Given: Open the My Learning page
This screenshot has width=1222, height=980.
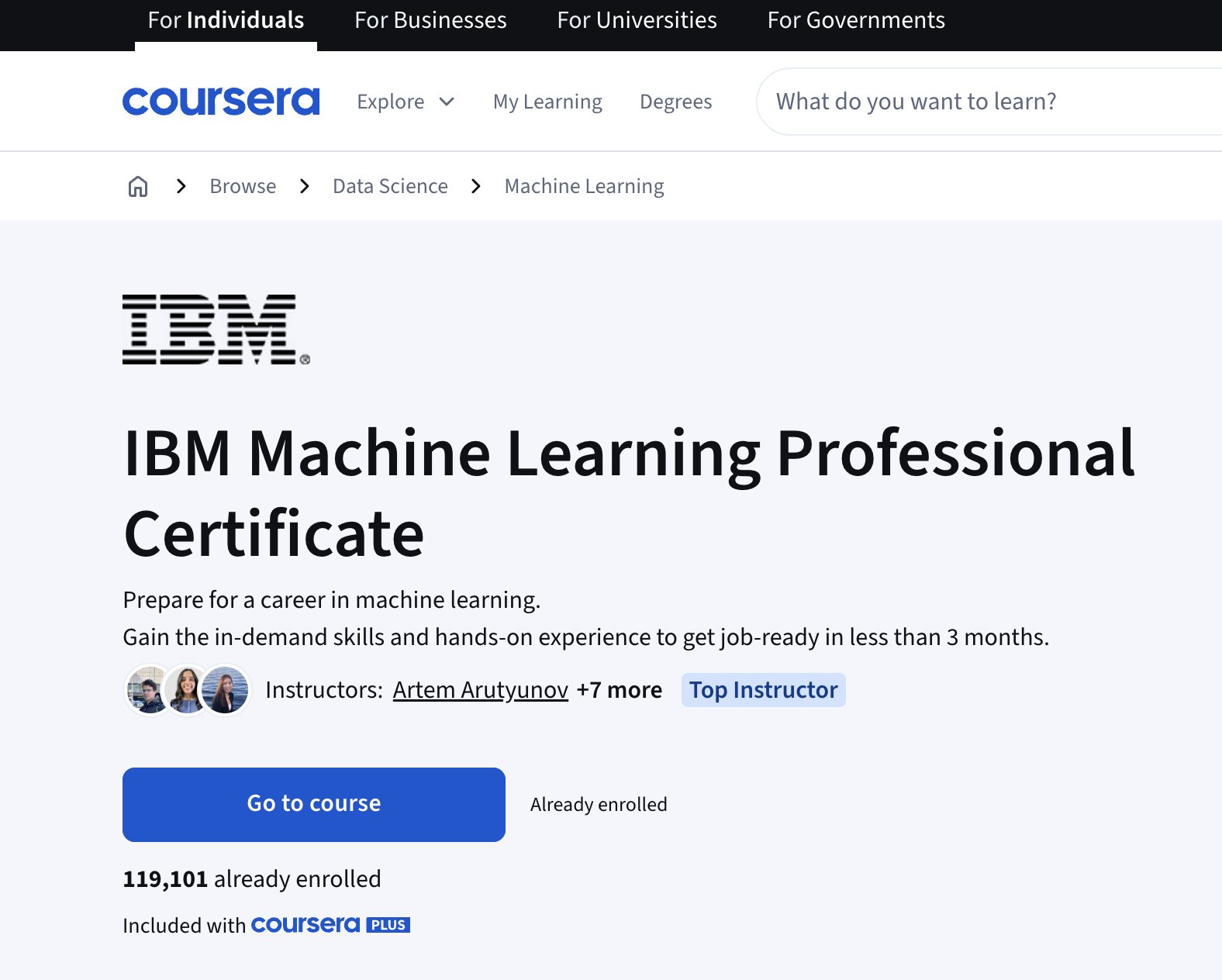Looking at the screenshot, I should [547, 102].
